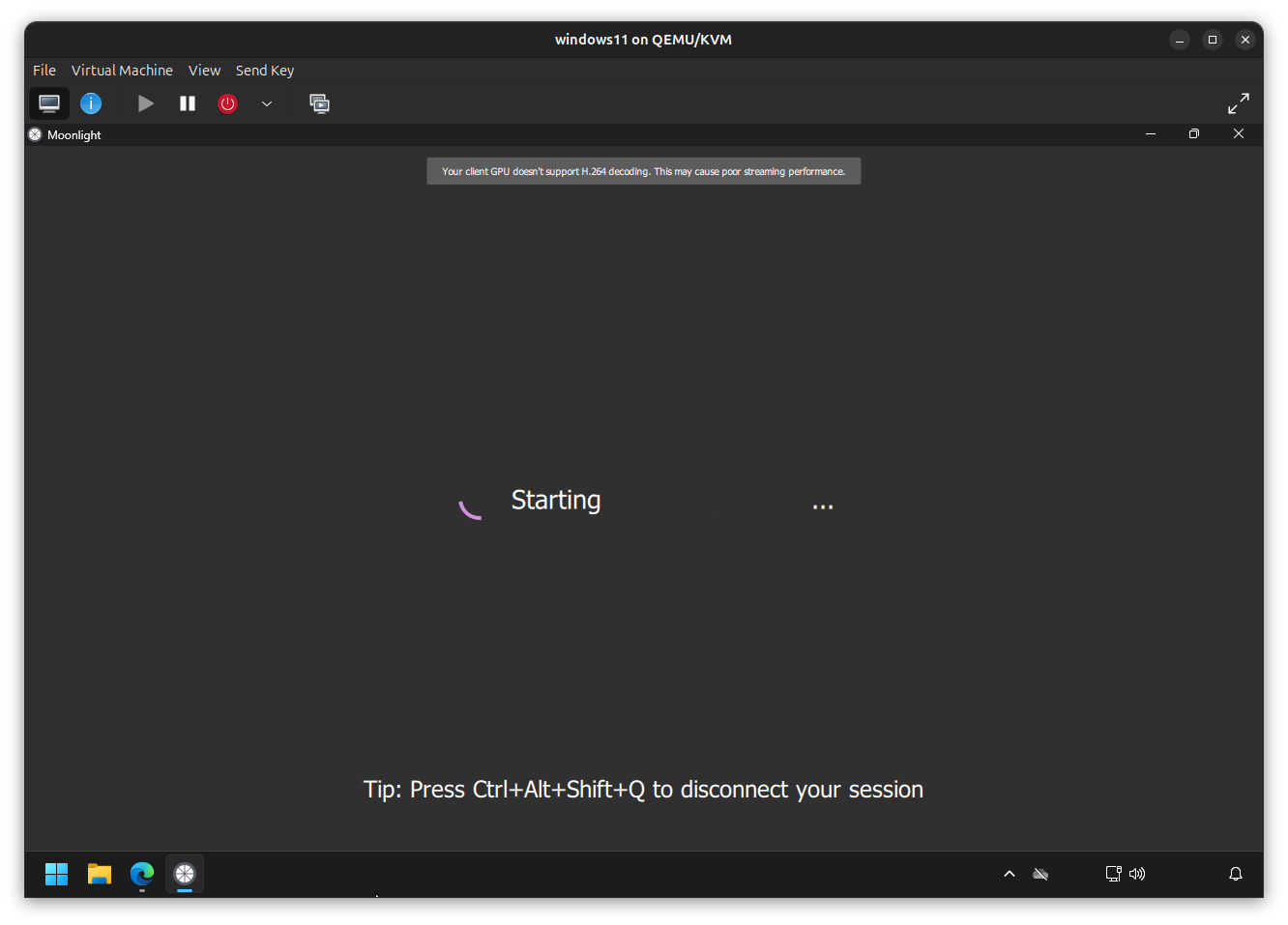Open the virtual machine console display view

click(48, 103)
